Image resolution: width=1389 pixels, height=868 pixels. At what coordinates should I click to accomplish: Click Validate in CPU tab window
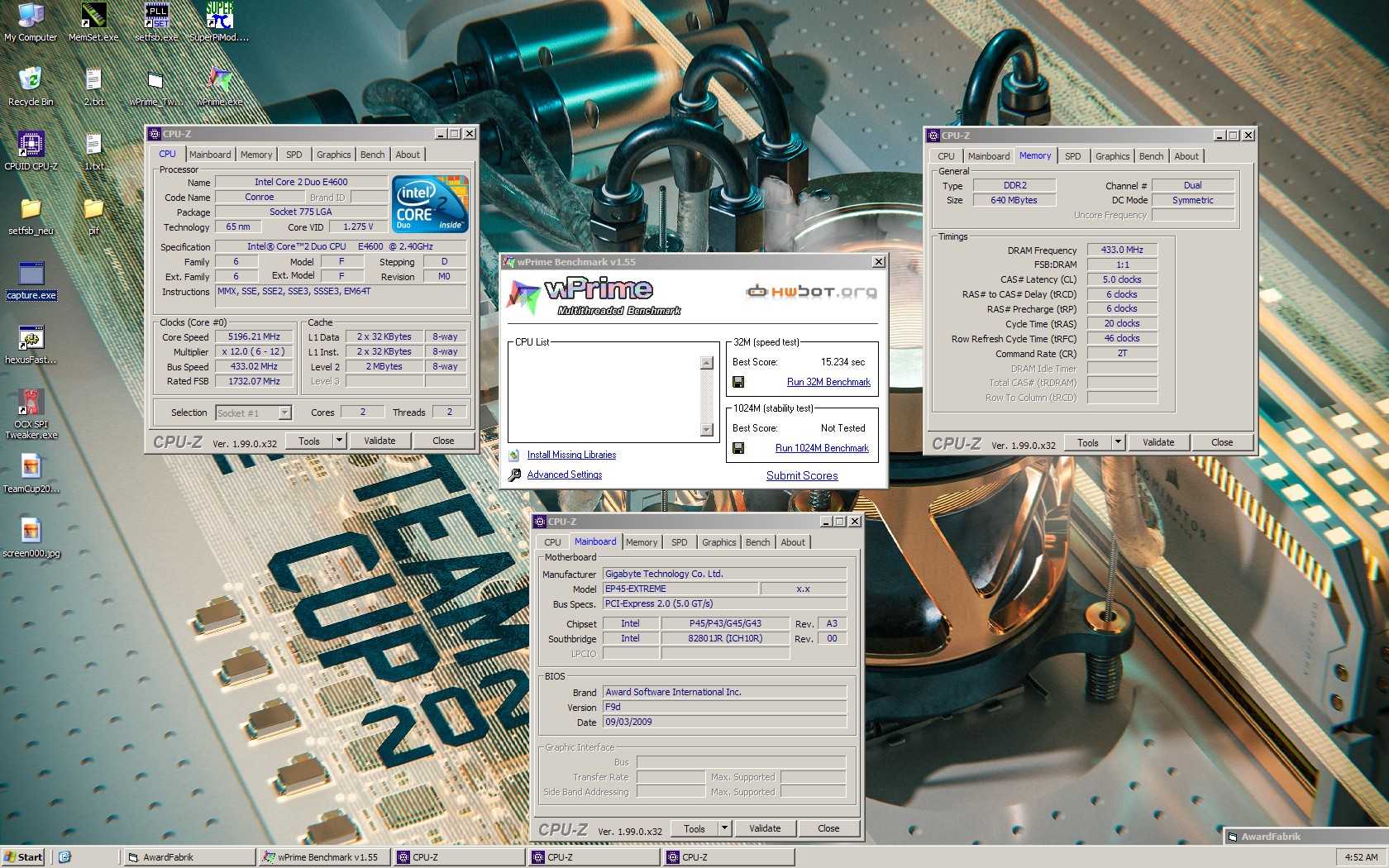pyautogui.click(x=379, y=441)
